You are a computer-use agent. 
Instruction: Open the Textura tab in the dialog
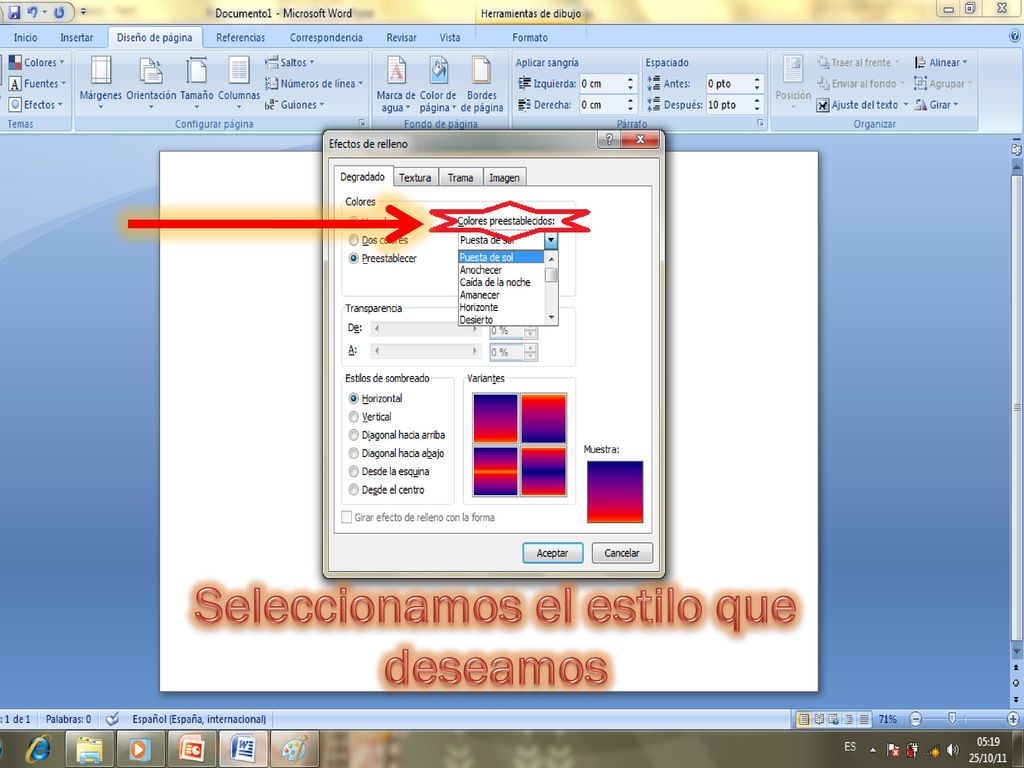pos(415,178)
